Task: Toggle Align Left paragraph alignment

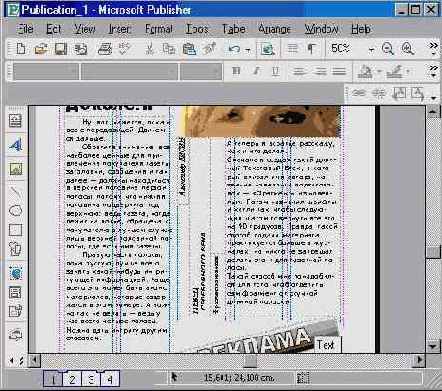Action: pyautogui.click(x=299, y=71)
